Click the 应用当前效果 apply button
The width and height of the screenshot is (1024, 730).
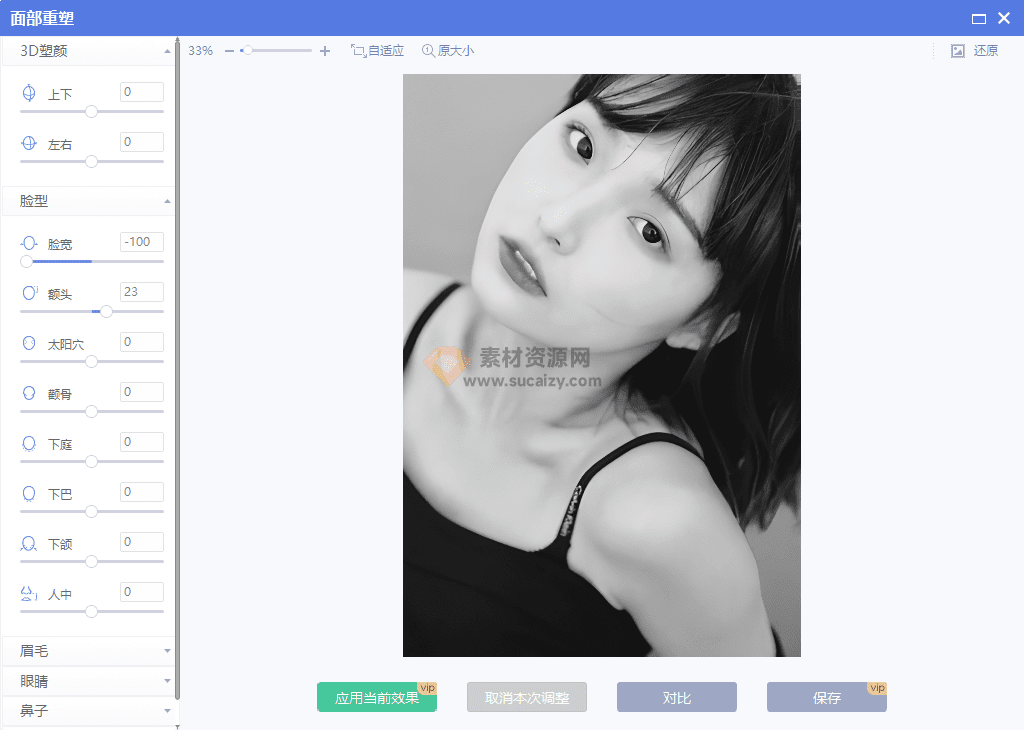[377, 696]
